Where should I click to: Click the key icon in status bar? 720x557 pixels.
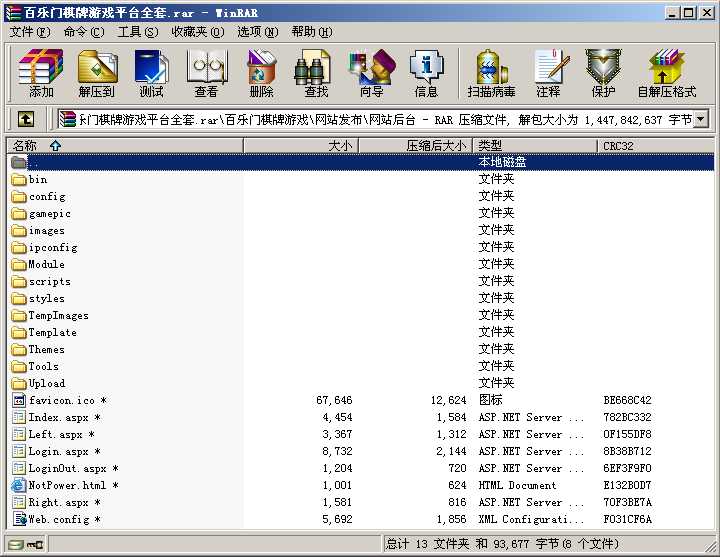pyautogui.click(x=35, y=545)
